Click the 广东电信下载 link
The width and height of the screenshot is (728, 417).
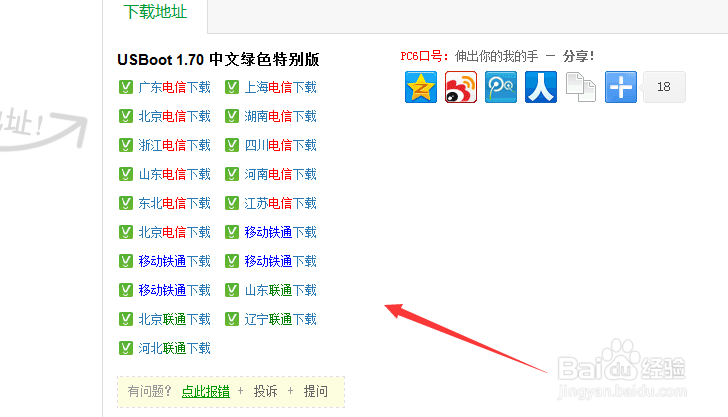[x=175, y=87]
